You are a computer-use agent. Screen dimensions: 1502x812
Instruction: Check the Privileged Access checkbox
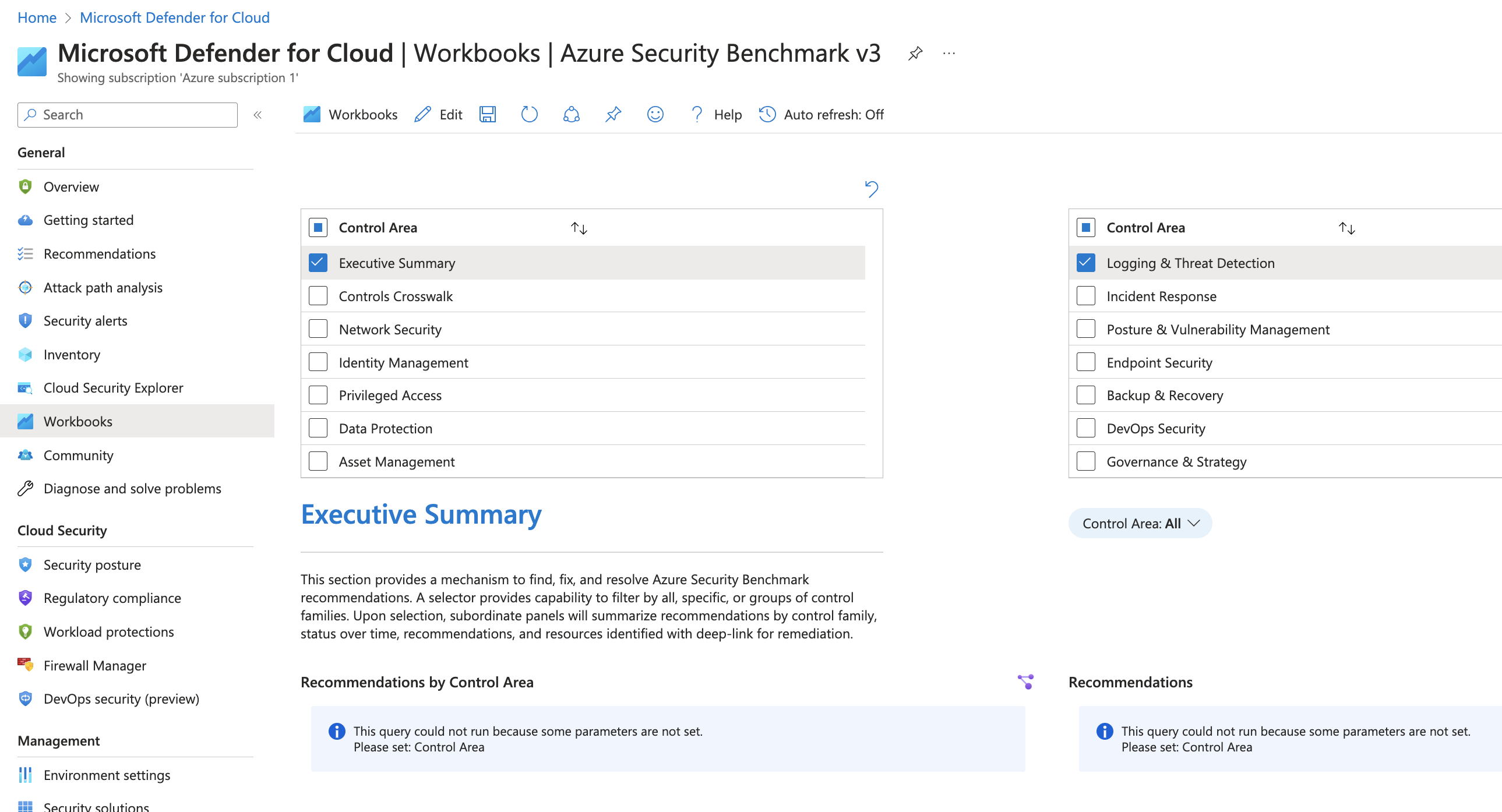[318, 395]
